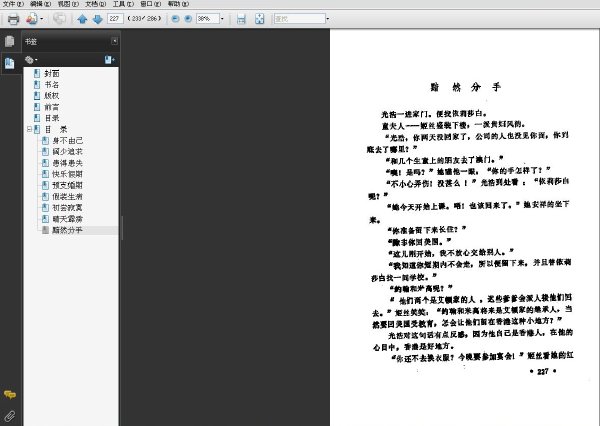Click the new bookmark icon
600x426 pixels.
pos(109,60)
